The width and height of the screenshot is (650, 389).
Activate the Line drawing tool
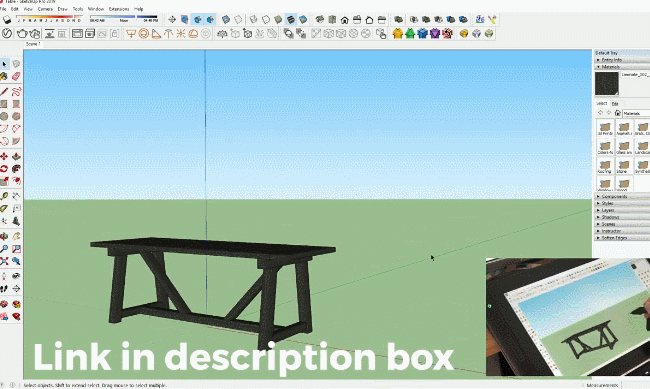[x=4, y=92]
